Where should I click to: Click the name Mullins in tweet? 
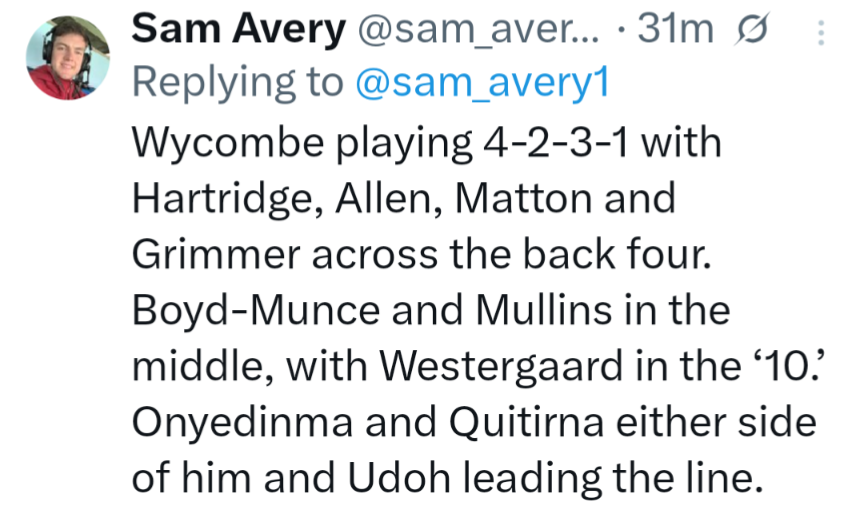click(544, 309)
